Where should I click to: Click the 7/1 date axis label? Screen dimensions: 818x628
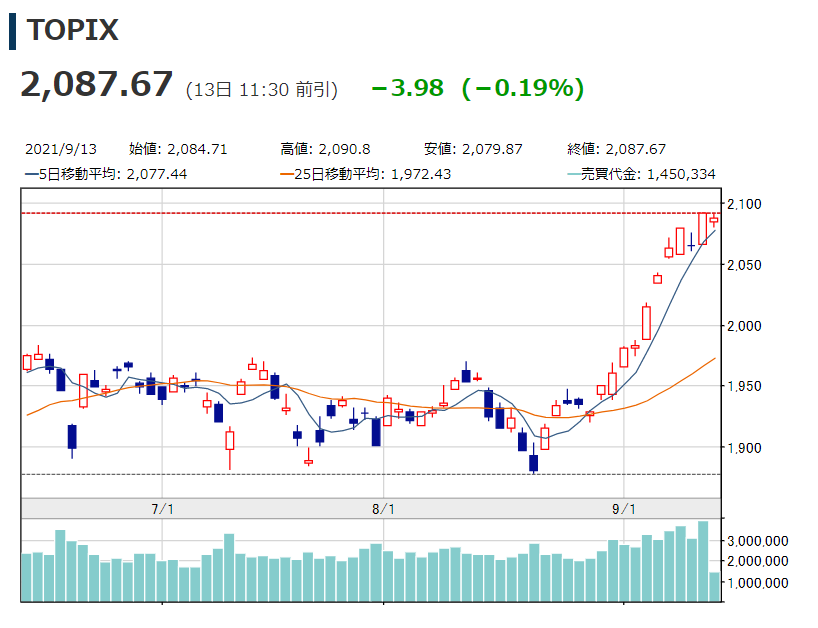point(162,509)
